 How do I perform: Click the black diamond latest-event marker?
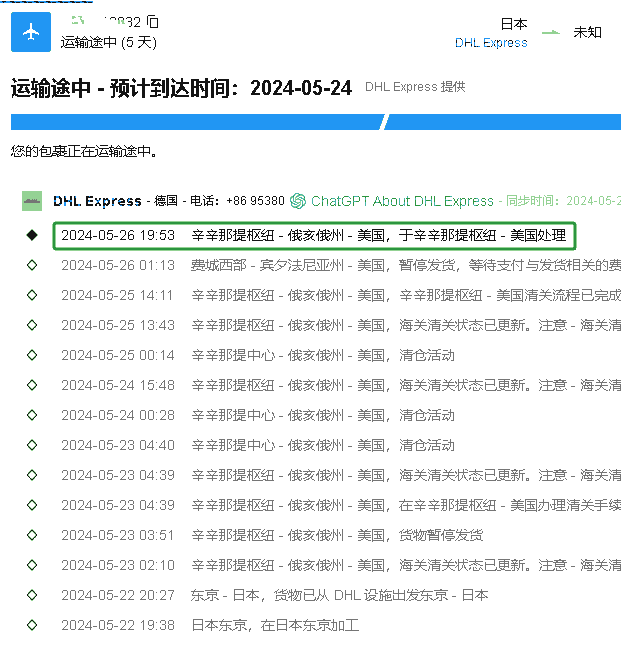(32, 235)
